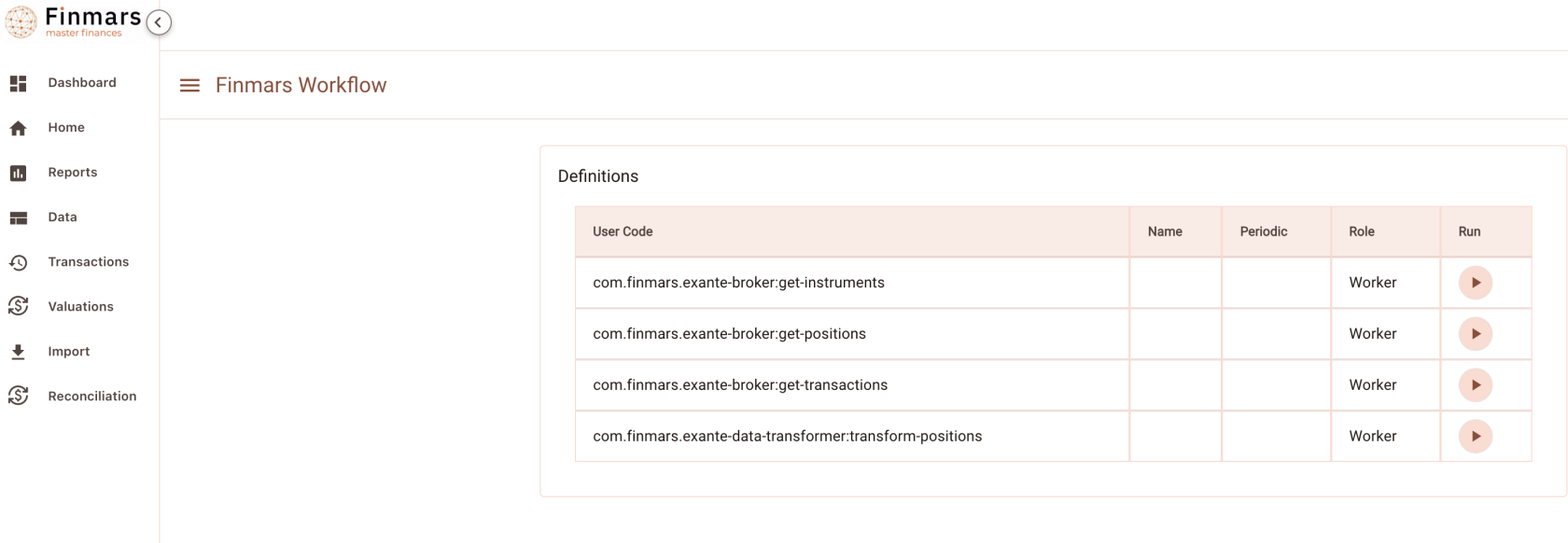This screenshot has width=1568, height=543.
Task: Click the Finmars logo
Action: point(73,21)
